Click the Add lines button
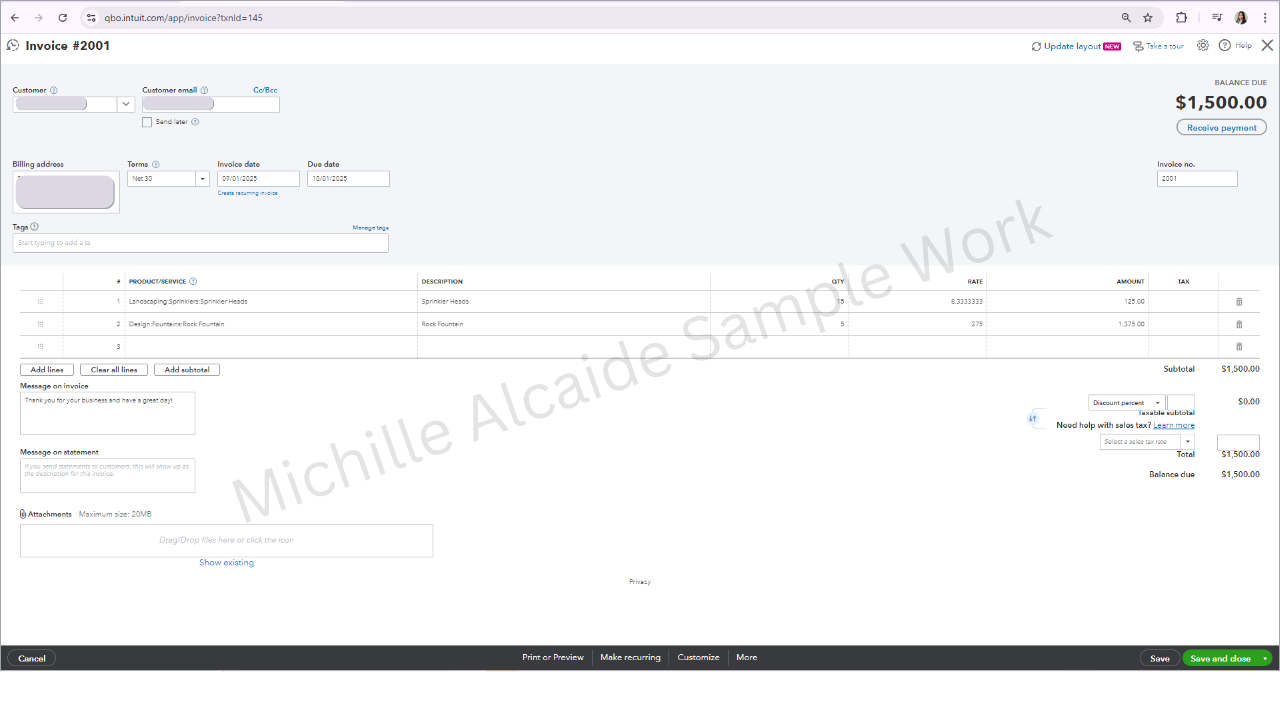Screen dimensions: 1280x720 [x=47, y=370]
